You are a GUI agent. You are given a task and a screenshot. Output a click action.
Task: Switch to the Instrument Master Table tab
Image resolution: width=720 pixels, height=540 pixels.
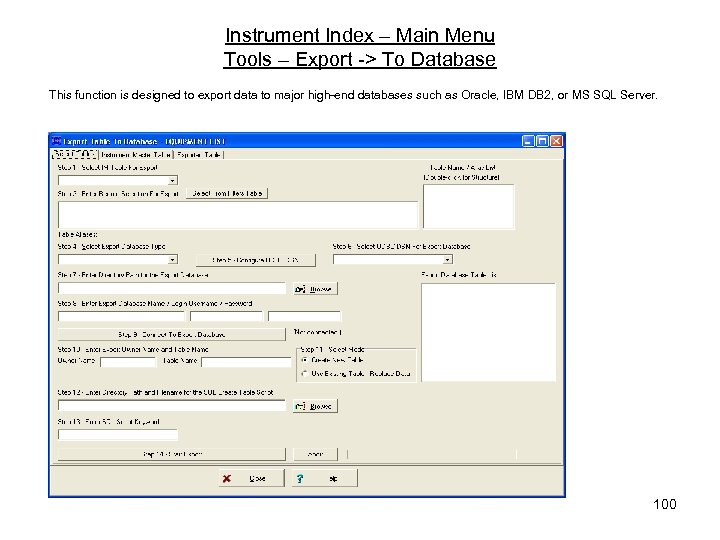136,155
